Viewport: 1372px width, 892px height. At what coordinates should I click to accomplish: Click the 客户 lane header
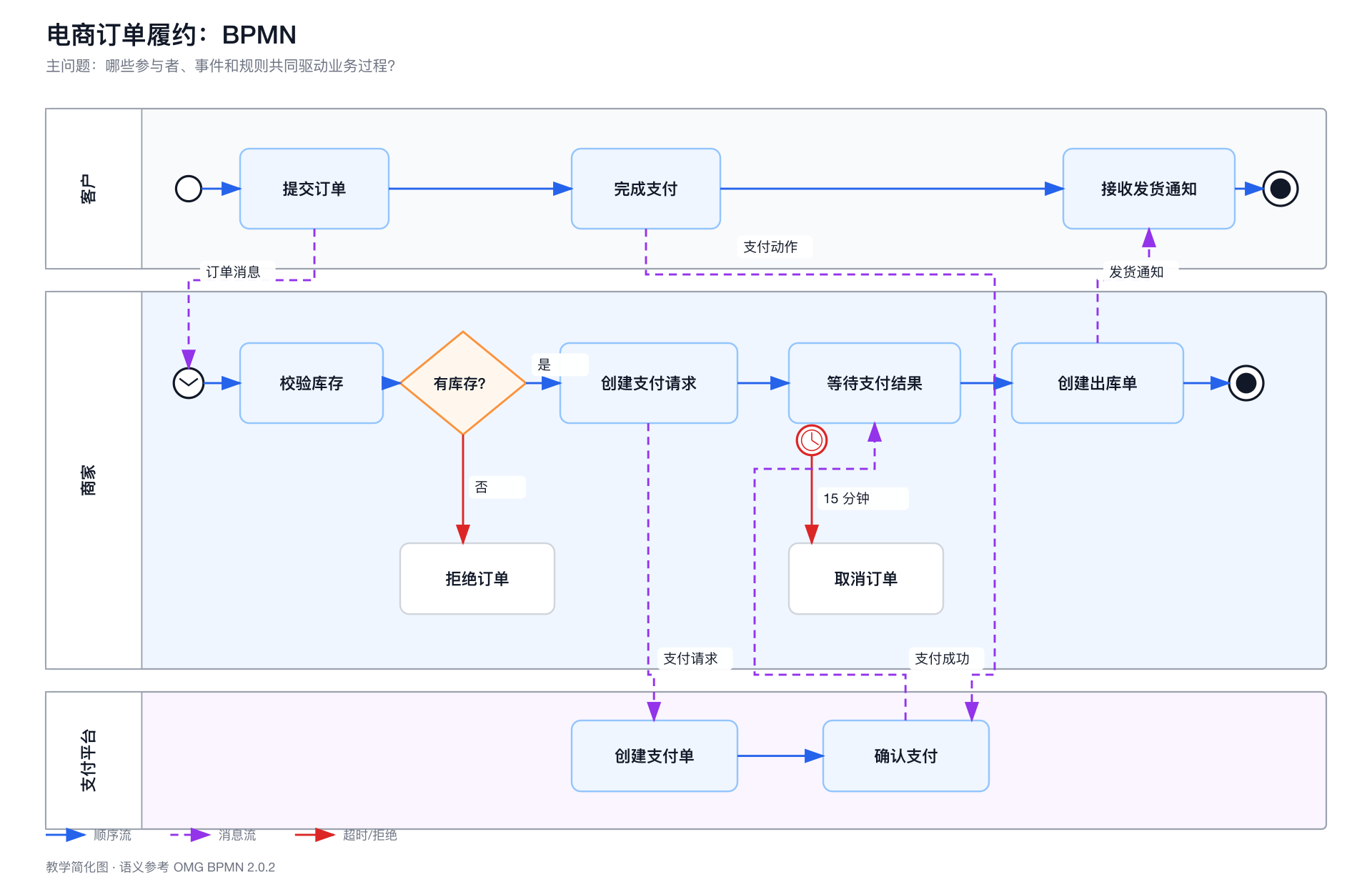[x=94, y=189]
